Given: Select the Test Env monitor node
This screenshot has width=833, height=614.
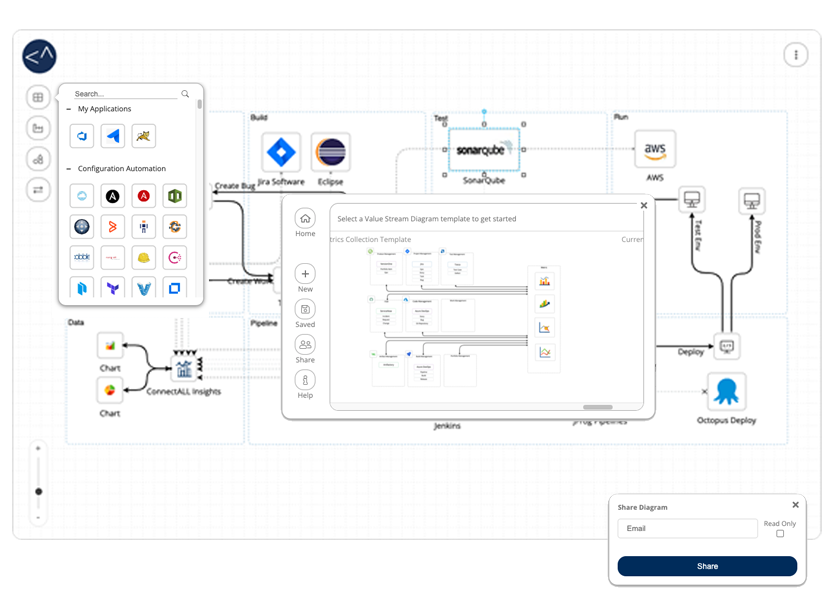Looking at the screenshot, I should point(692,200).
